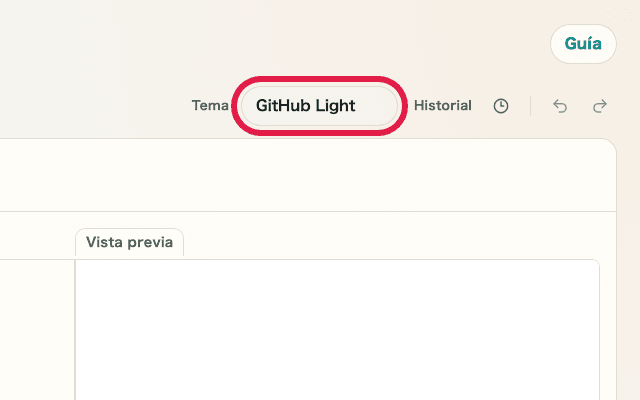The image size is (640, 400).
Task: Click the Historial label
Action: pos(443,105)
